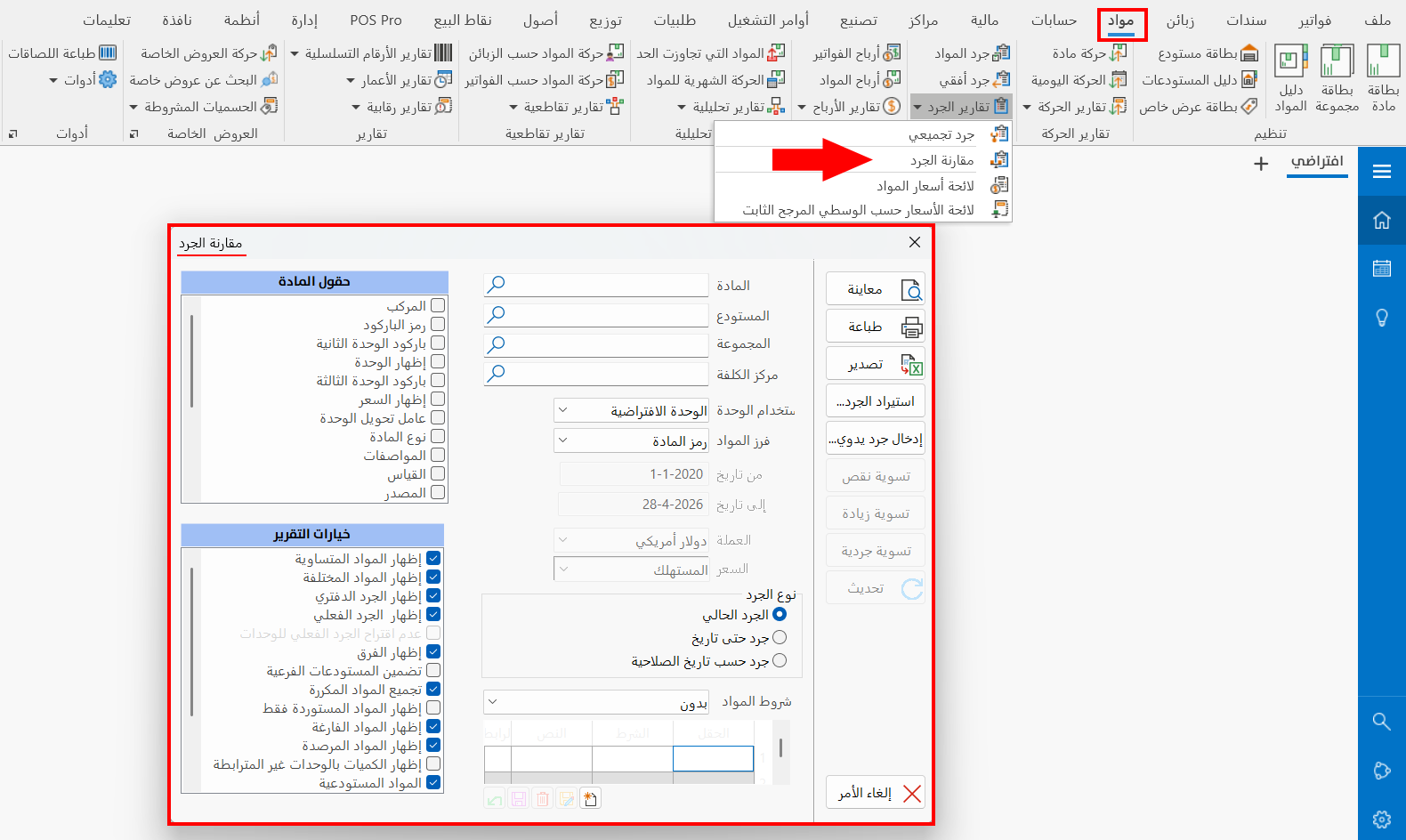Screen dimensions: 1406x840
Task: Click hamburger menu icon in sidebar
Action: pos(1382,172)
